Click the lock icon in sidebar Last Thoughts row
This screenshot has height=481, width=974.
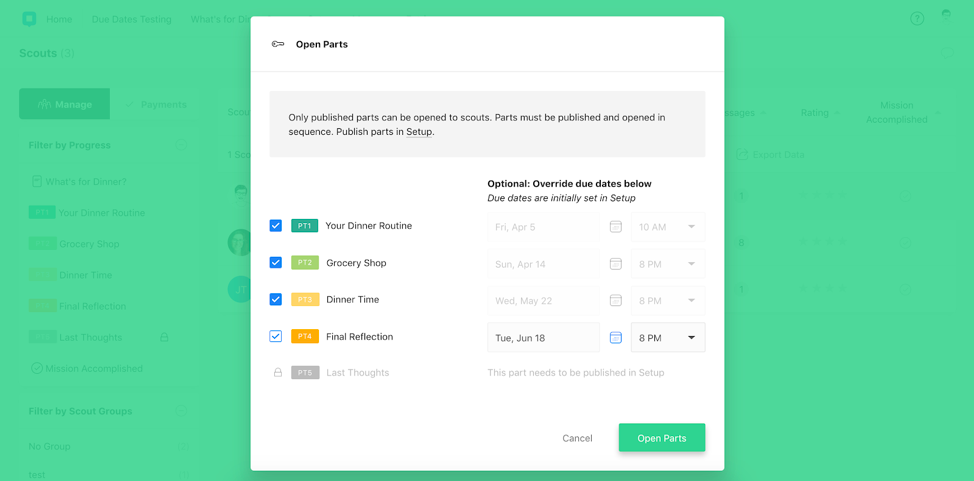point(164,337)
